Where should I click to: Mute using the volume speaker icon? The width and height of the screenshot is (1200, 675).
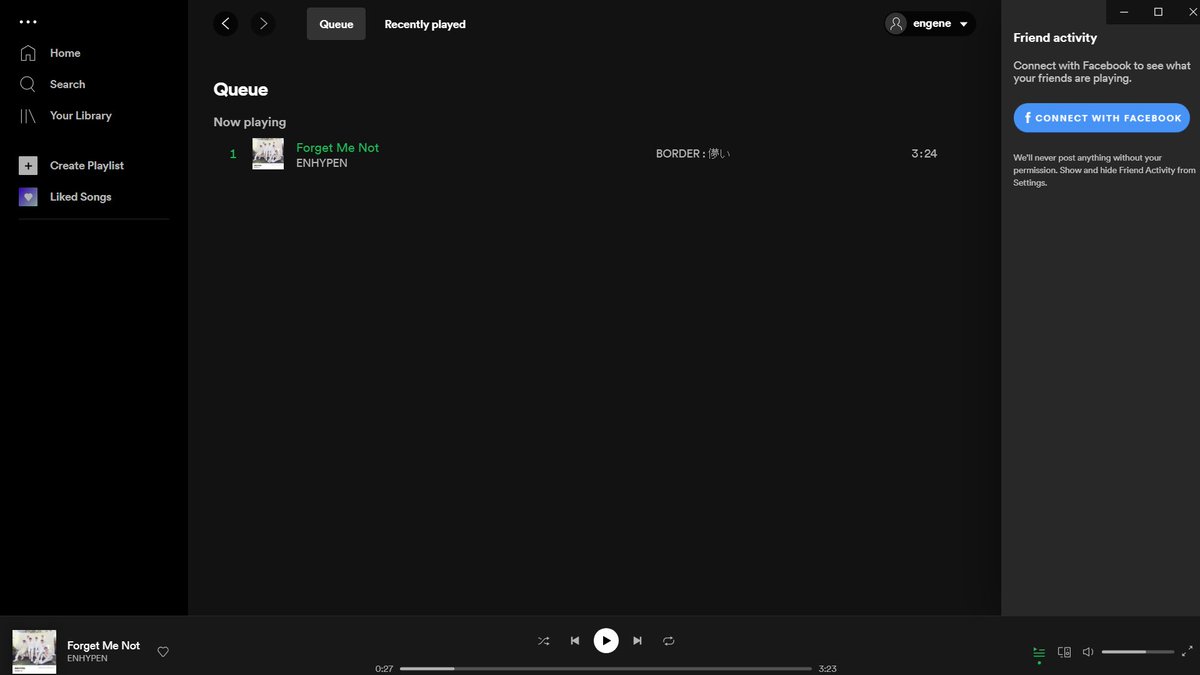tap(1089, 652)
